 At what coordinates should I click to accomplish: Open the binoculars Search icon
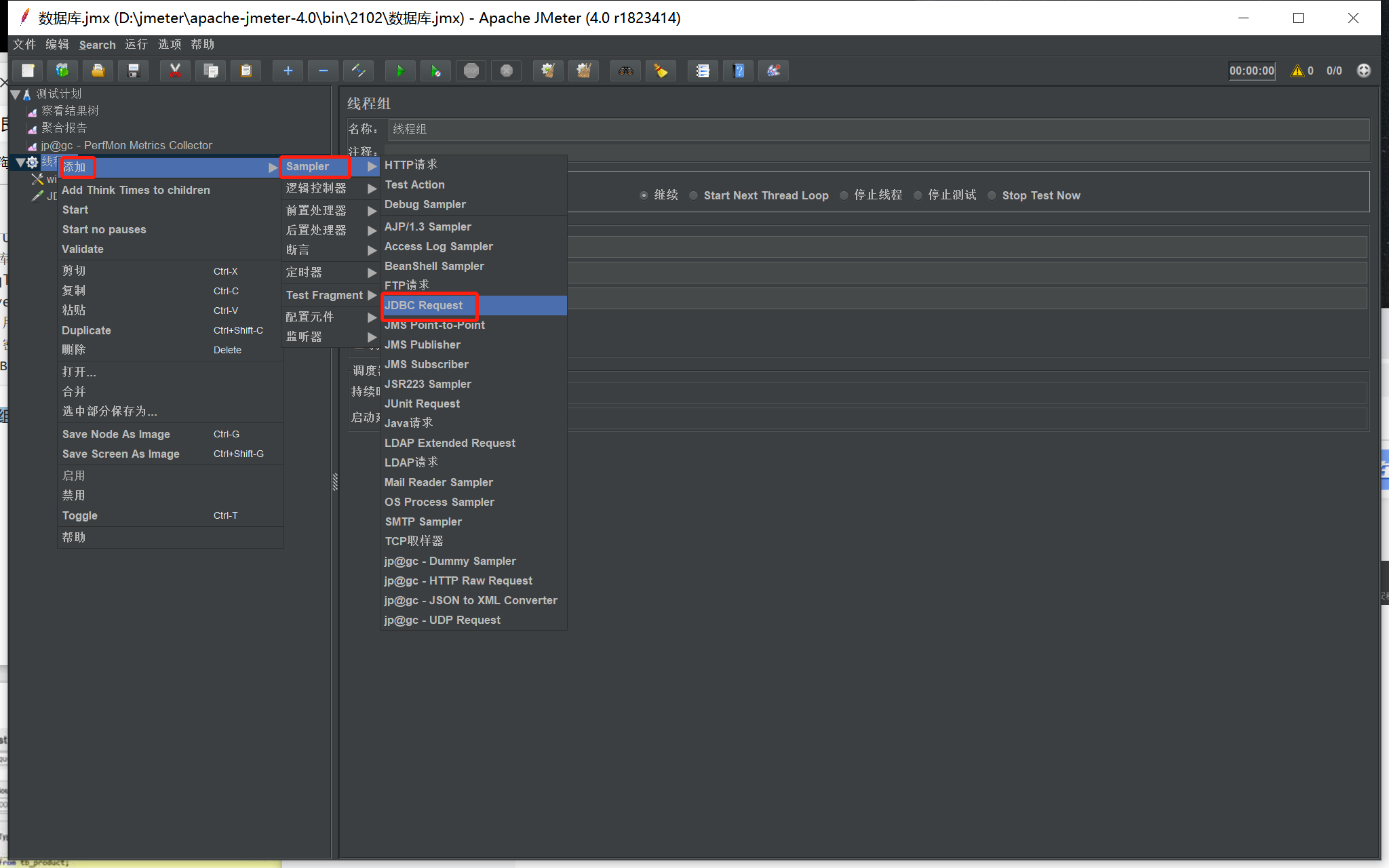[x=625, y=71]
